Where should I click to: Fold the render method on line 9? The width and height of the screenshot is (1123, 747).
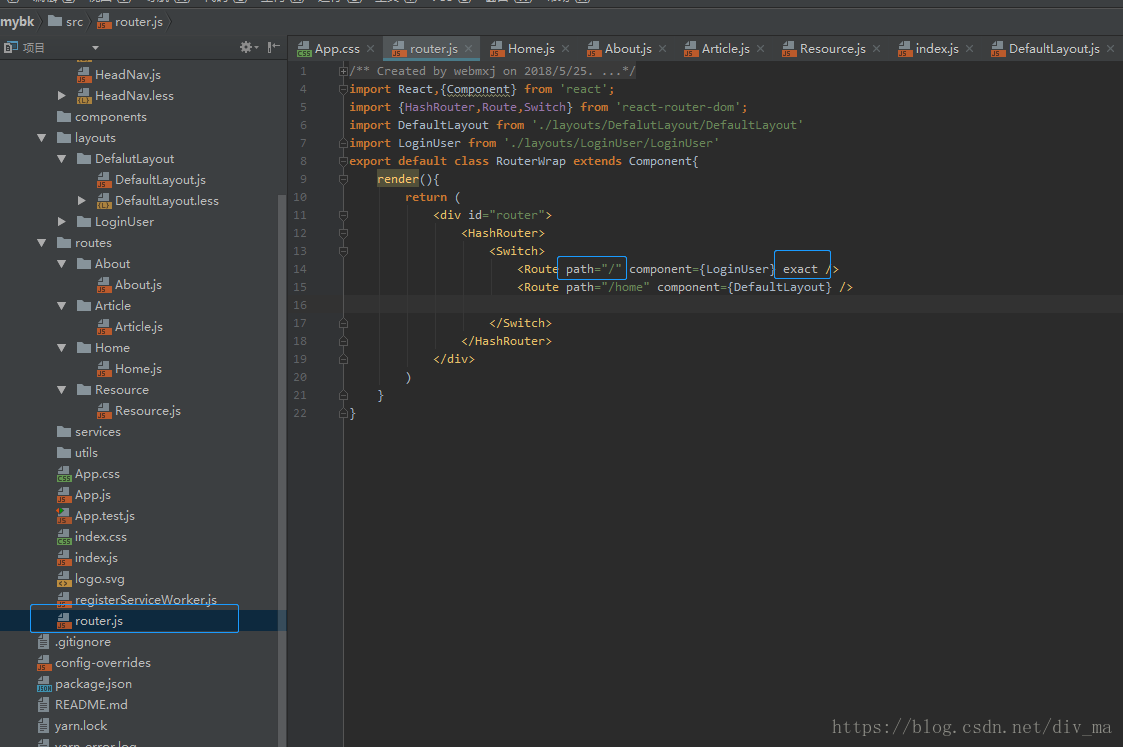(x=343, y=179)
